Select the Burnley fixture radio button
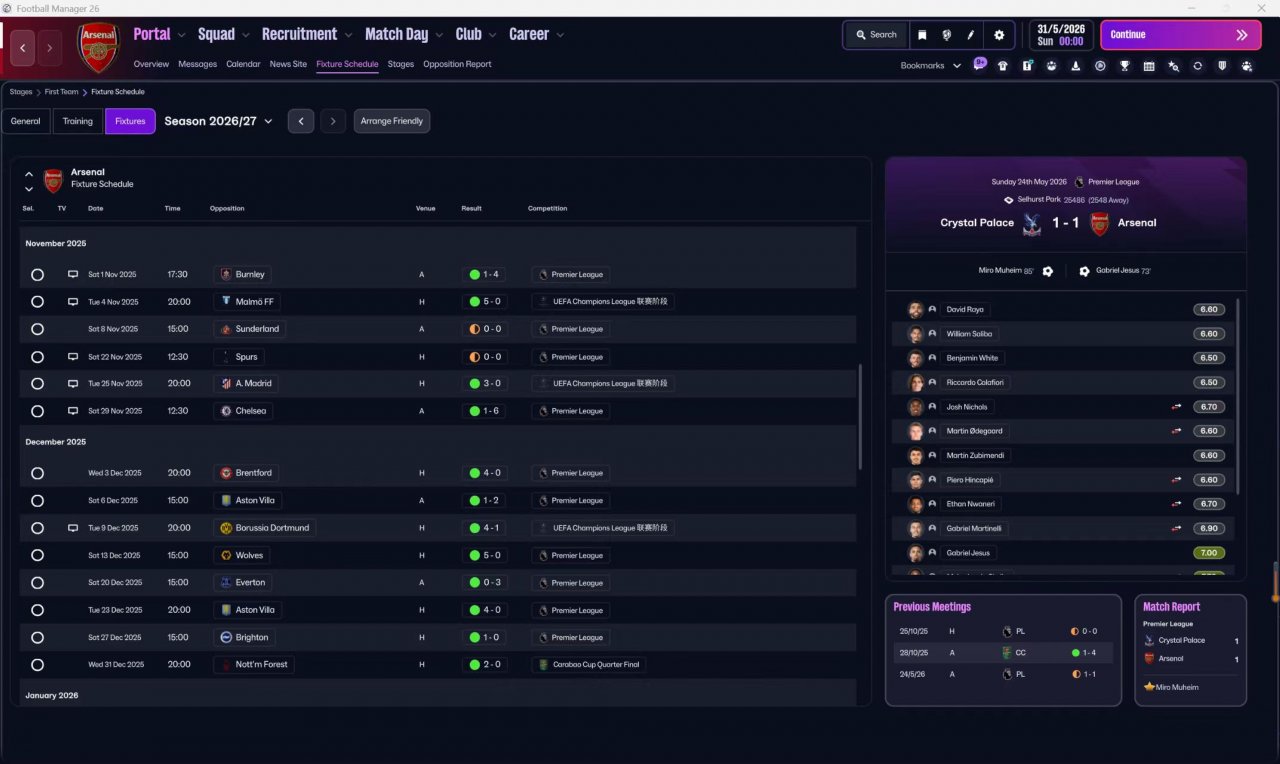 pos(37,275)
